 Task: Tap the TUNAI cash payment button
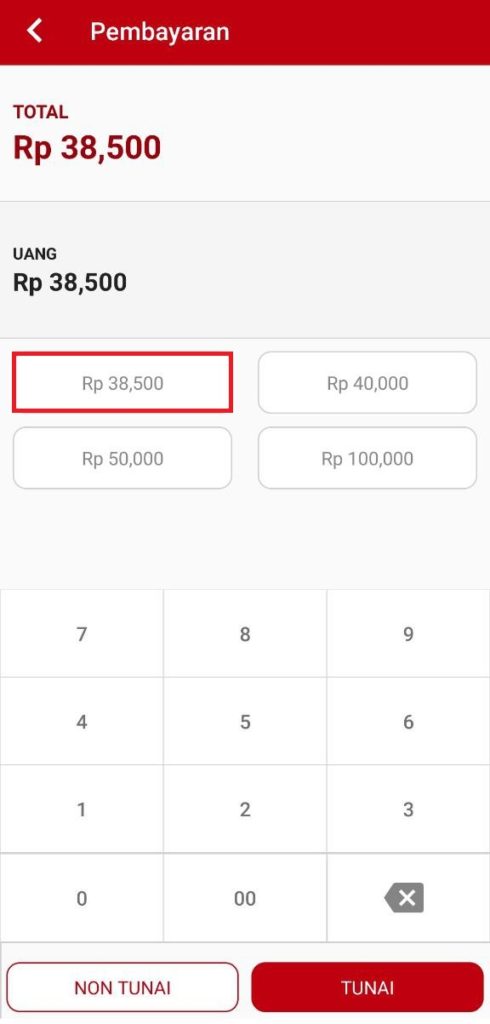pyautogui.click(x=367, y=987)
